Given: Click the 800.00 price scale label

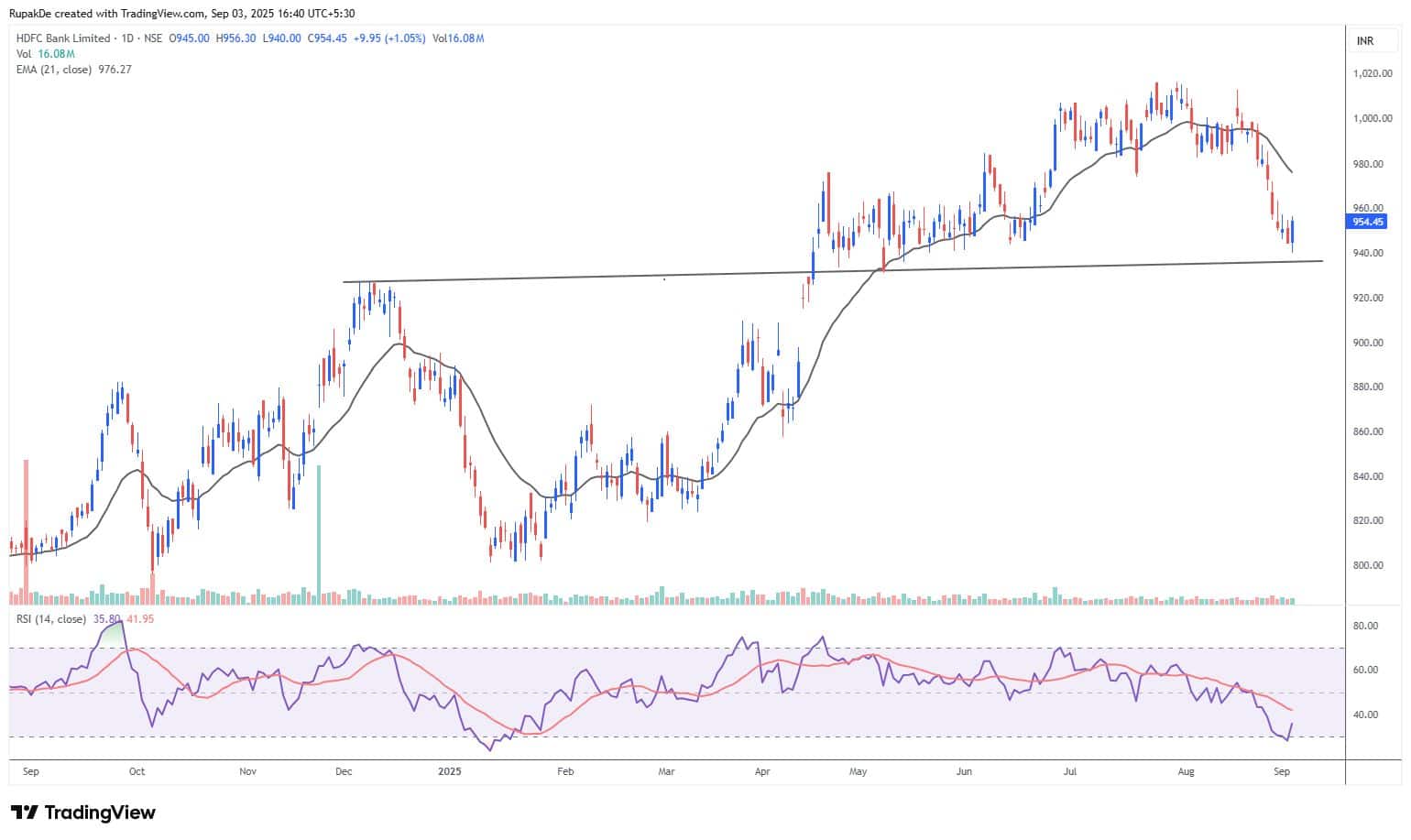Looking at the screenshot, I should 1368,566.
